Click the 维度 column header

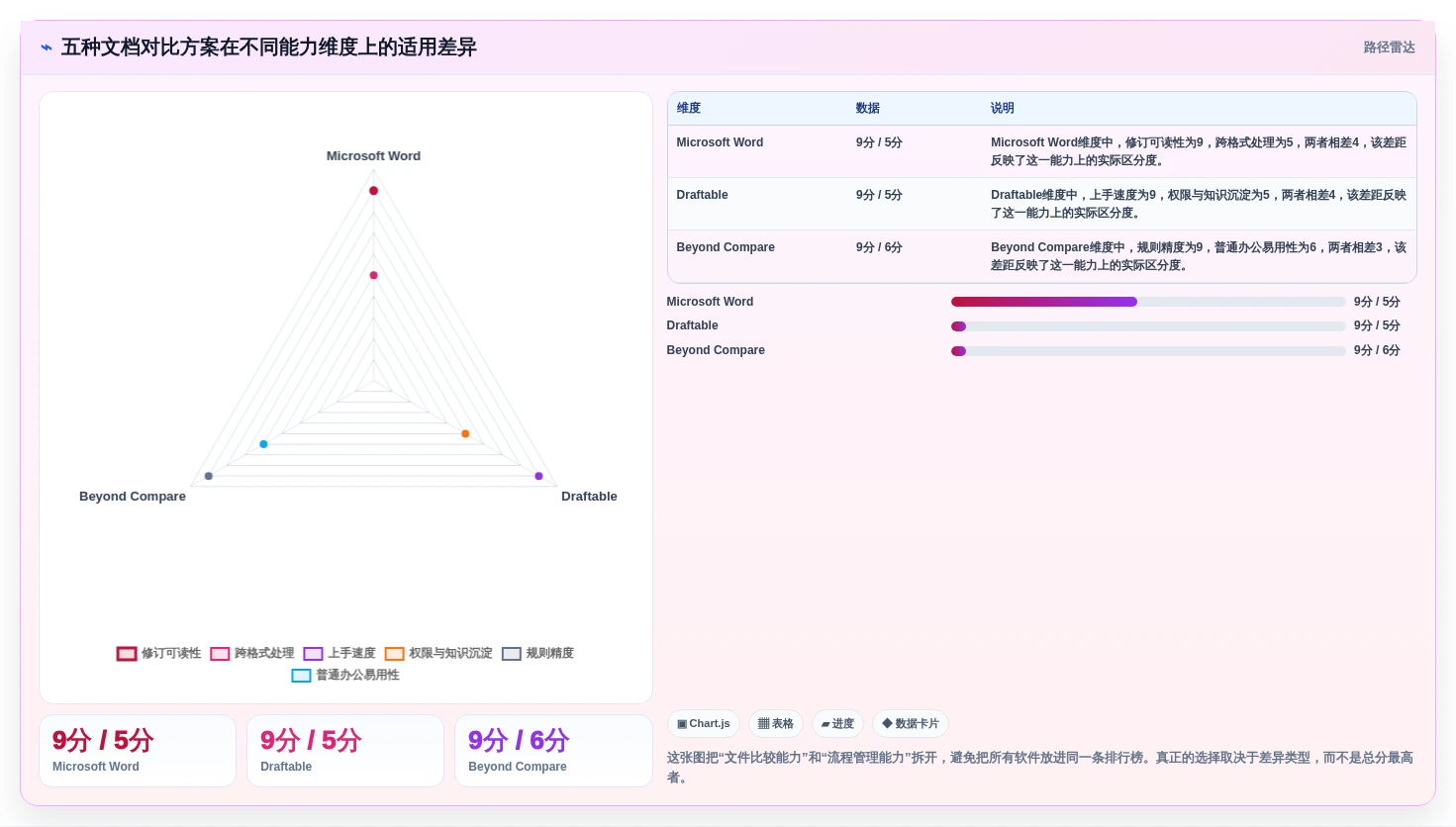(689, 109)
